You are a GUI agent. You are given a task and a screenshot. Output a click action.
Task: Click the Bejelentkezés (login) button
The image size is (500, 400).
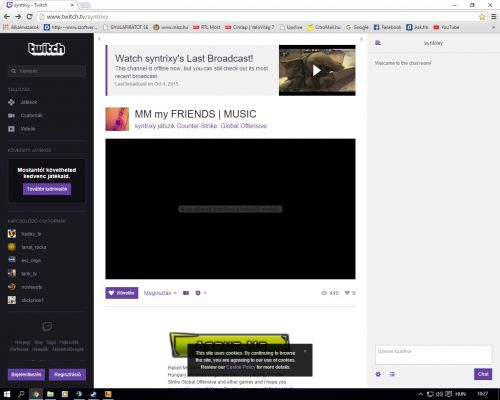[26, 374]
